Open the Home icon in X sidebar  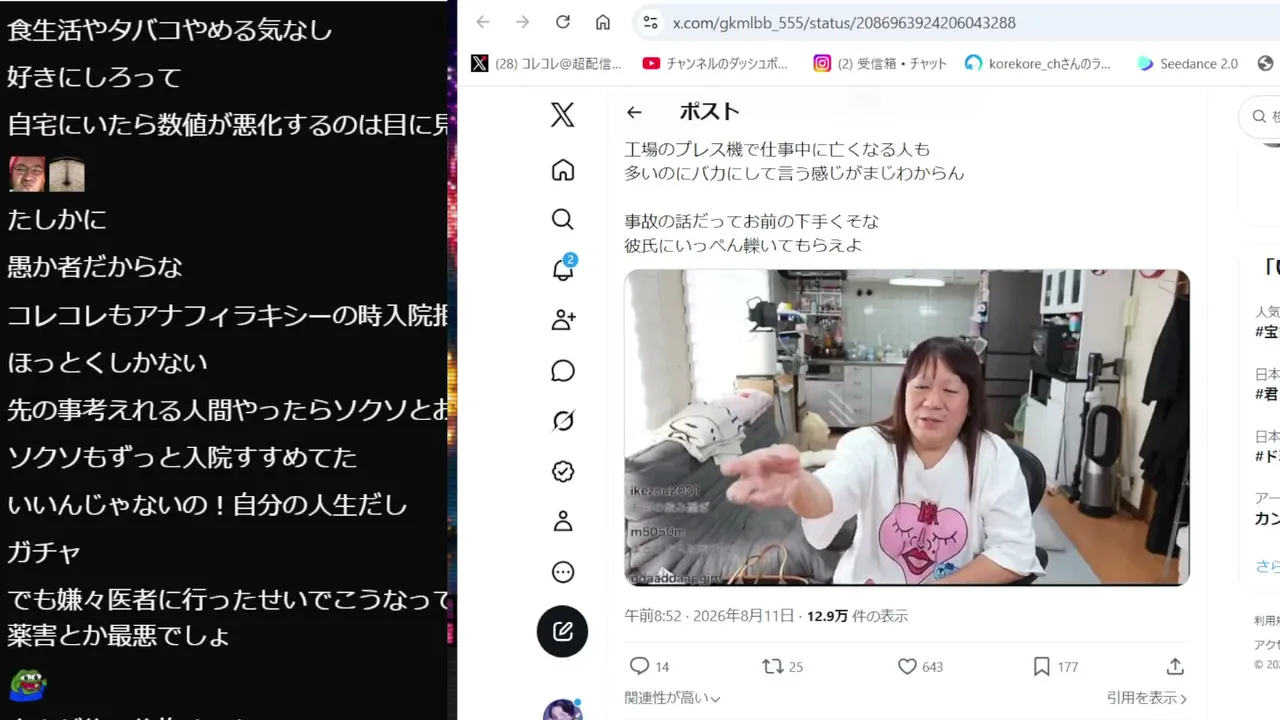click(563, 170)
